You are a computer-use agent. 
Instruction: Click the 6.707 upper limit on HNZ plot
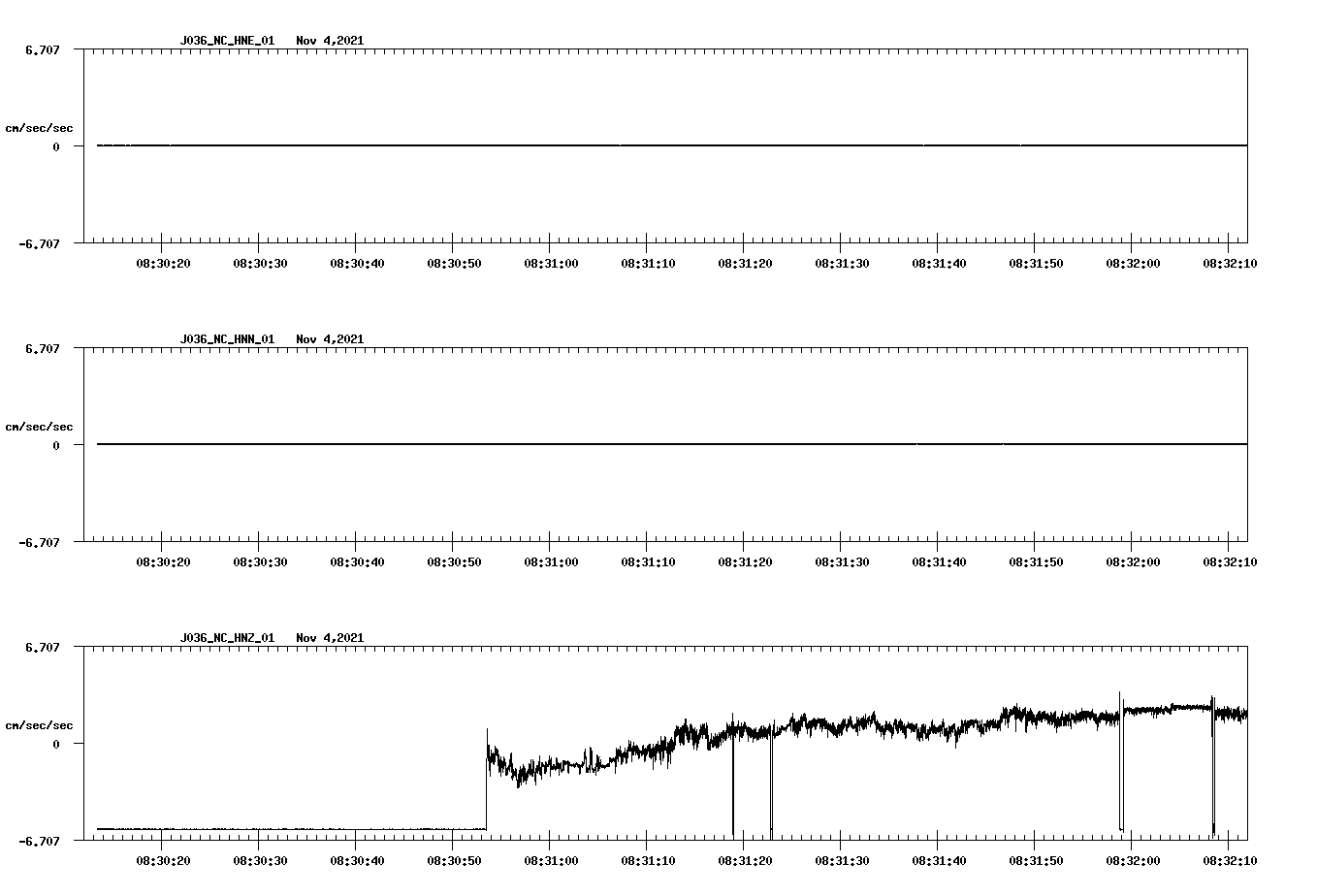point(42,647)
